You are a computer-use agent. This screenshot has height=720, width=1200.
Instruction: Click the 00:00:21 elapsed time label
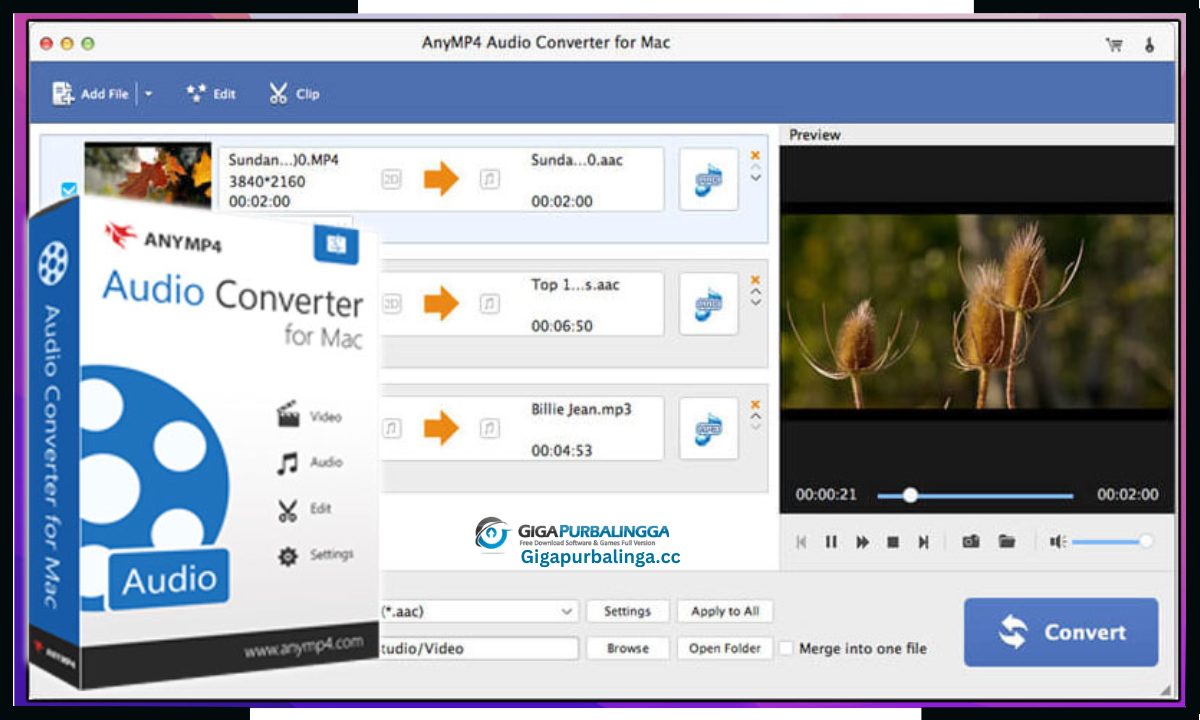[826, 495]
